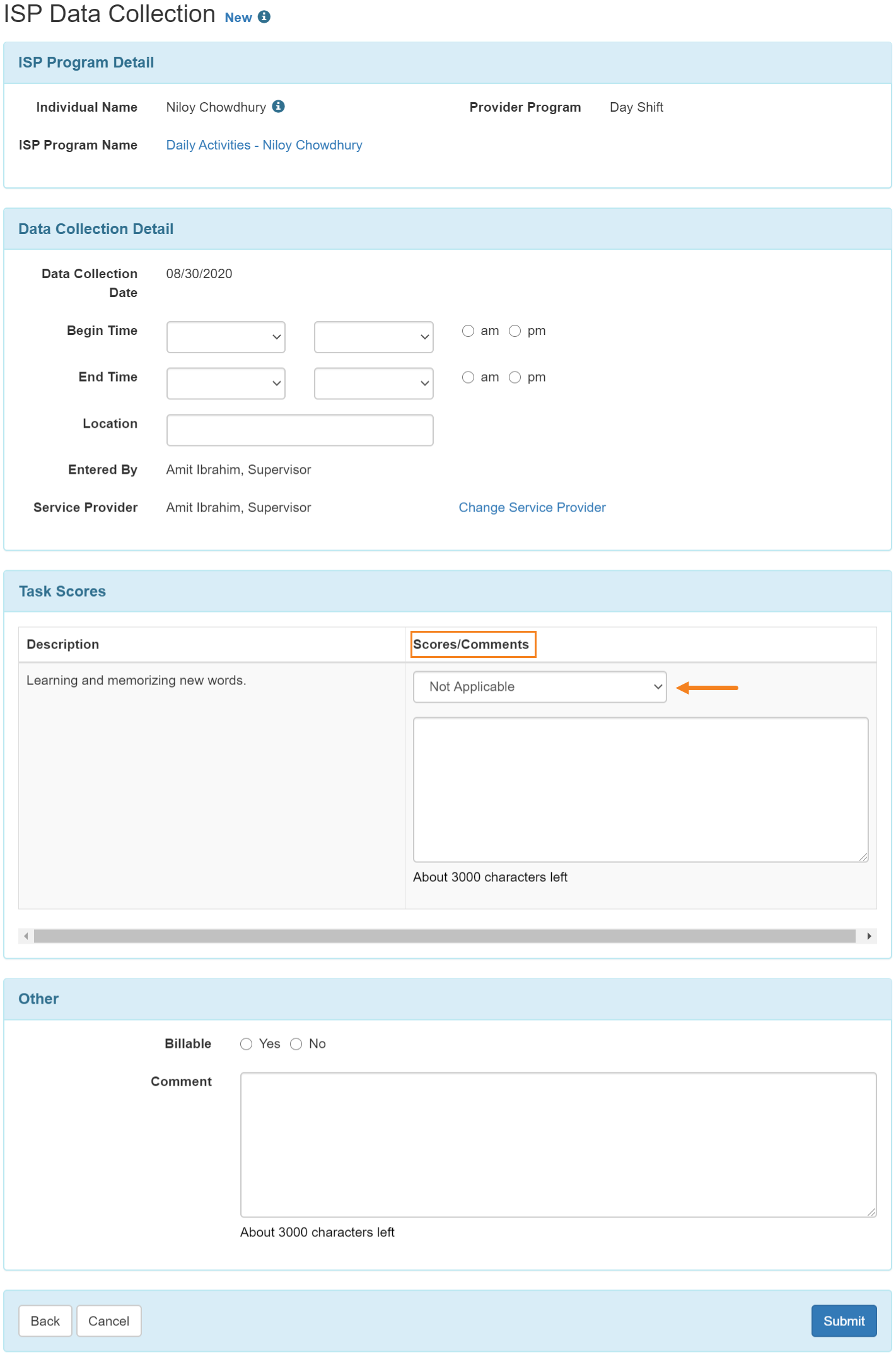
Task: Open Daily Activities - Niloy Chowdhury link
Action: tap(264, 145)
